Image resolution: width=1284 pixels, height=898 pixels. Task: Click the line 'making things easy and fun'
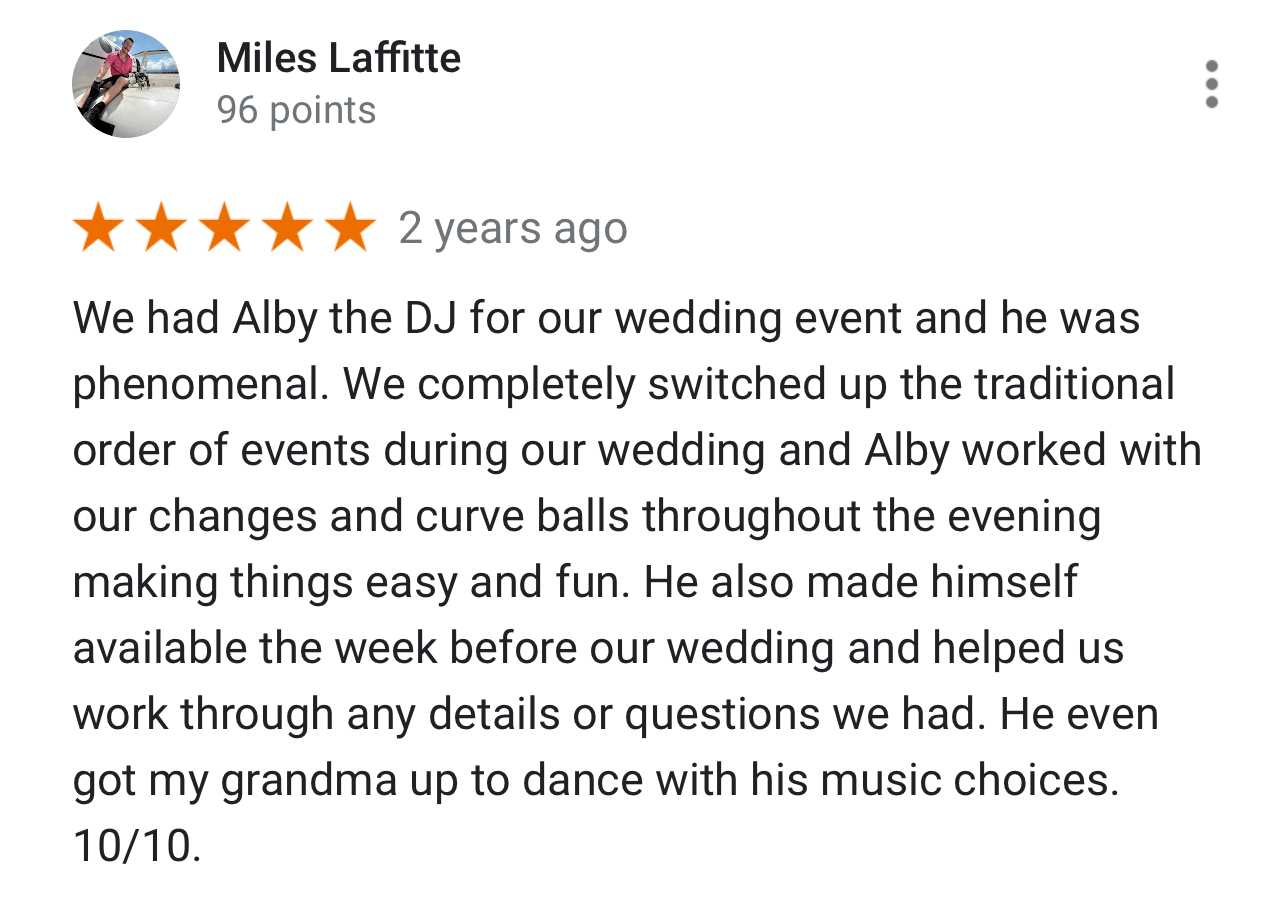click(x=352, y=583)
